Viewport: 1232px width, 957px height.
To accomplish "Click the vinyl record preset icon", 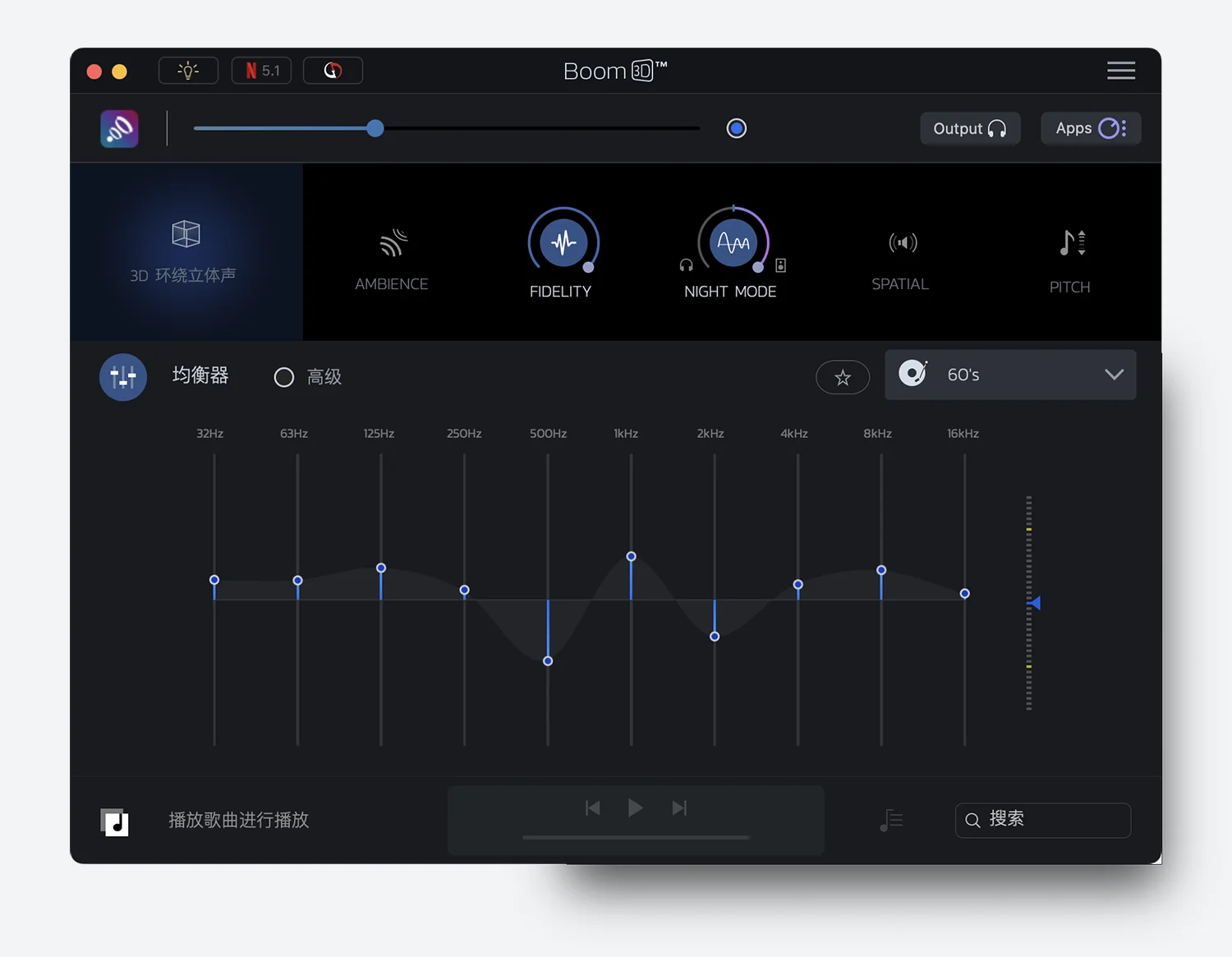I will point(913,373).
